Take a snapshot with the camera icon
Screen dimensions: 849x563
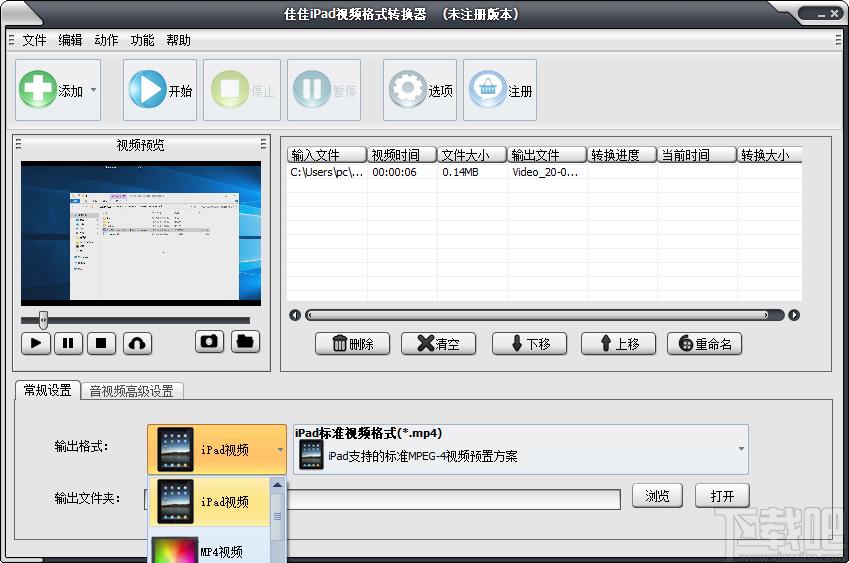click(210, 342)
